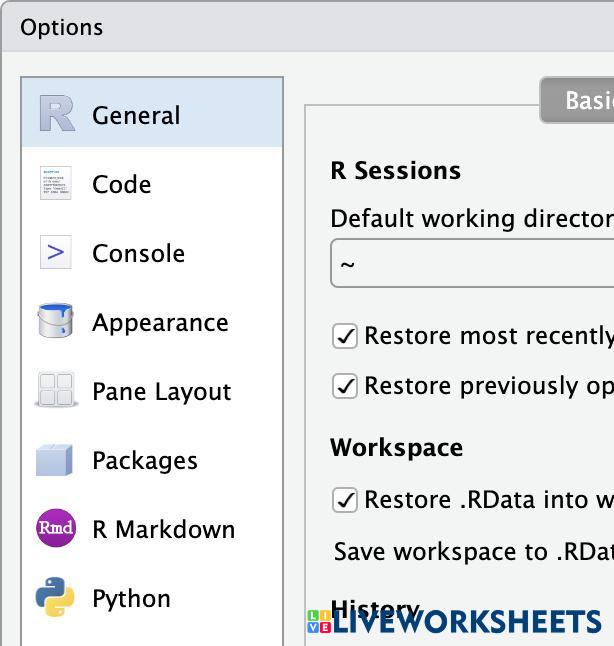The height and width of the screenshot is (646, 614).
Task: Click the R Markdown Rmd icon
Action: pos(56,529)
